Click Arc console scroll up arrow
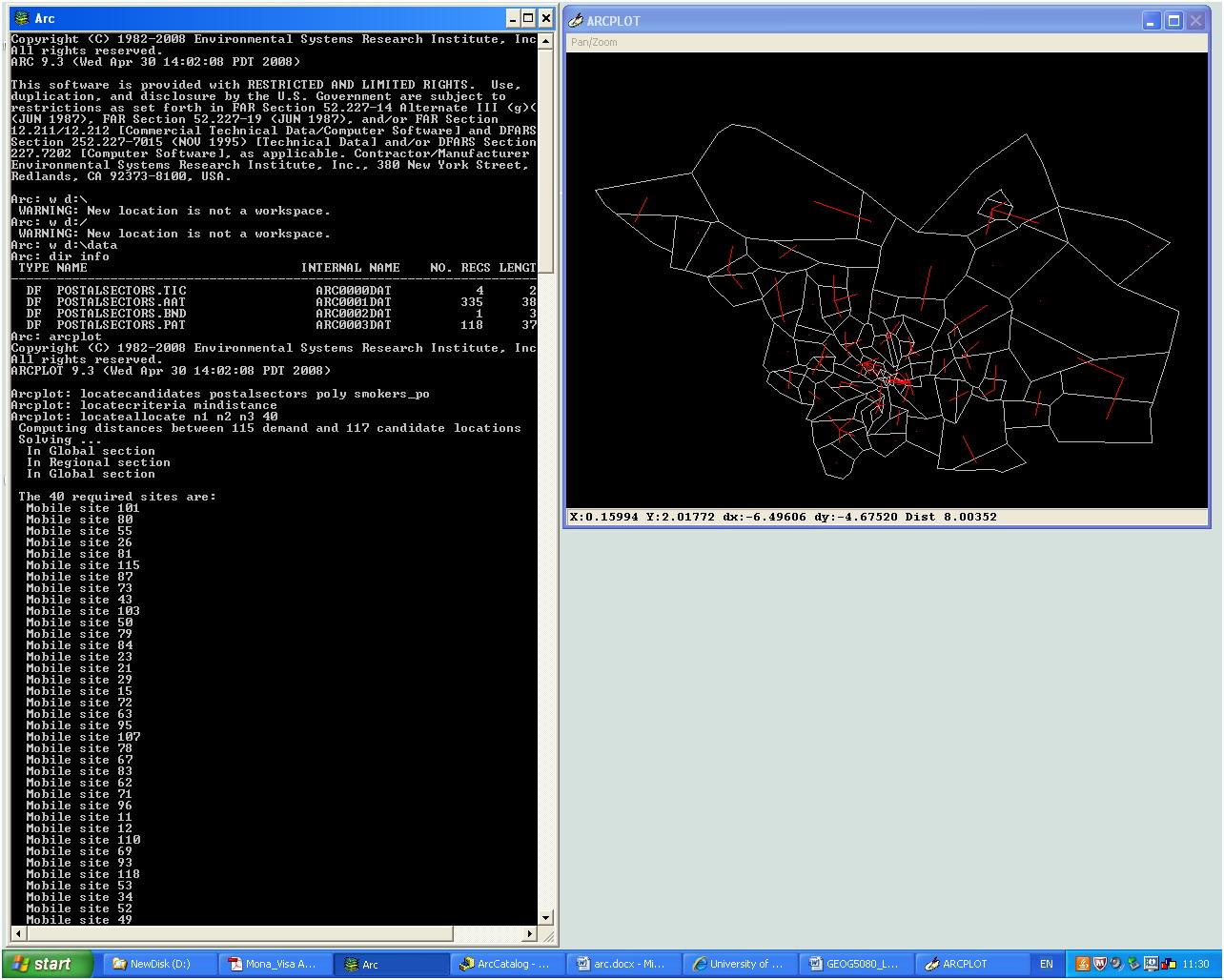The height and width of the screenshot is (980, 1224). [x=545, y=41]
